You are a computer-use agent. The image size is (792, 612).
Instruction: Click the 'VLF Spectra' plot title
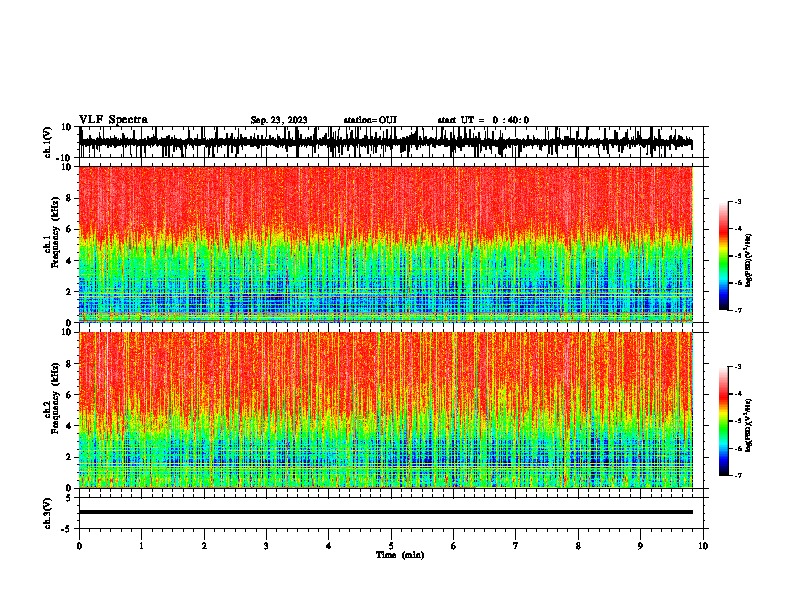coord(113,120)
